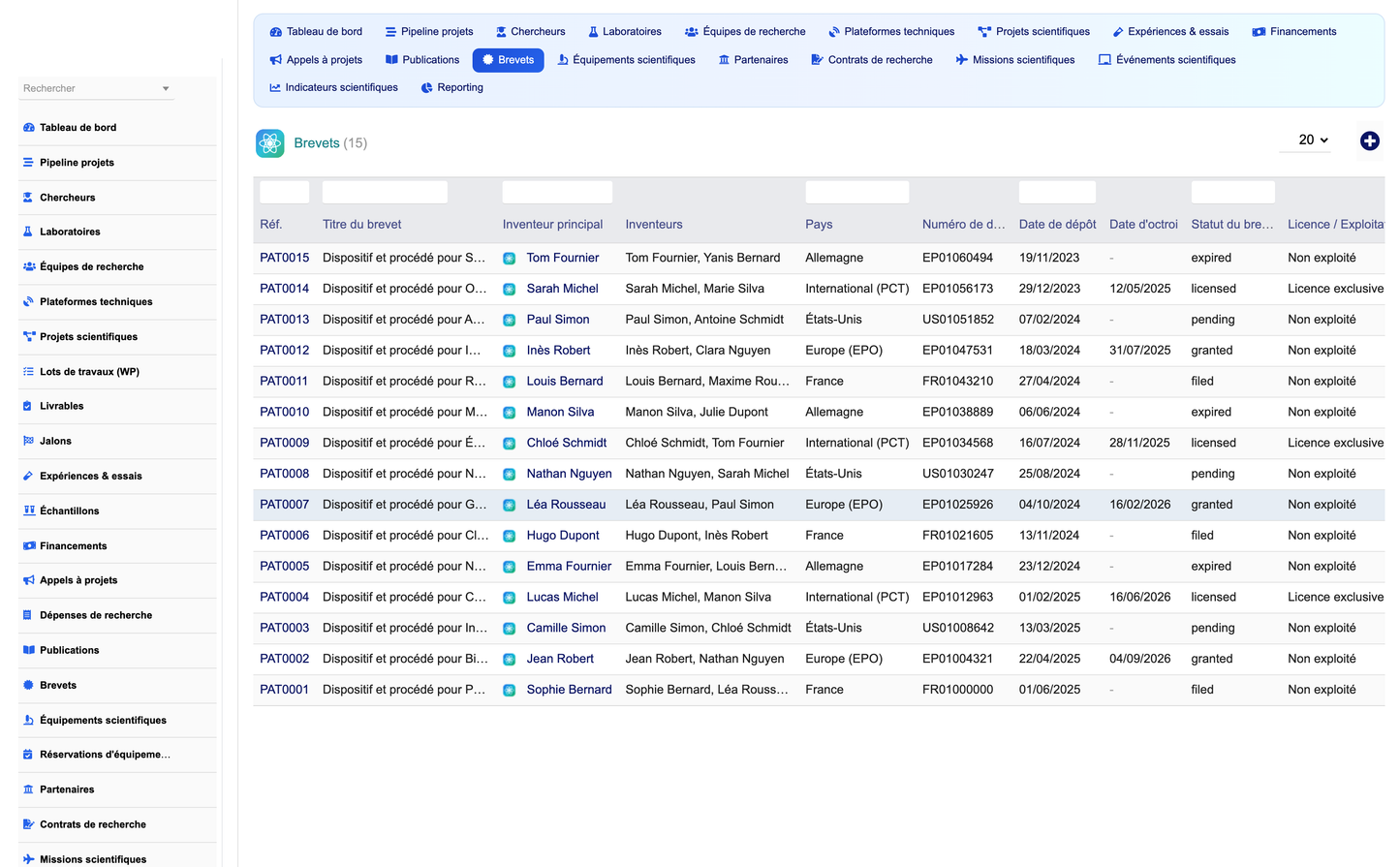Open the Laboratoires top tab
The image size is (1400, 867).
pos(625,32)
